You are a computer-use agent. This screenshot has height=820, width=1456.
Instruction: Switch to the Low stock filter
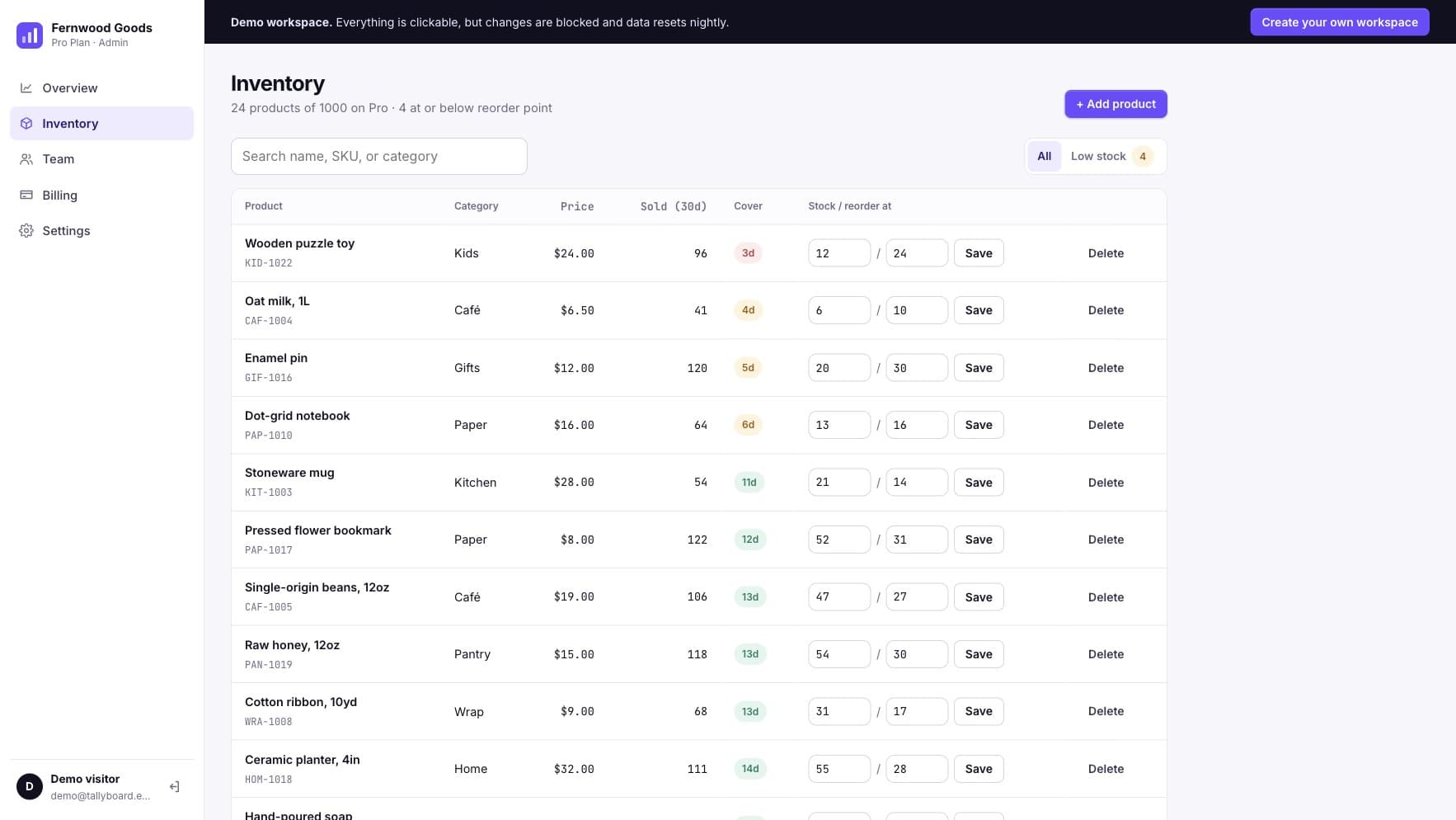click(x=1111, y=156)
